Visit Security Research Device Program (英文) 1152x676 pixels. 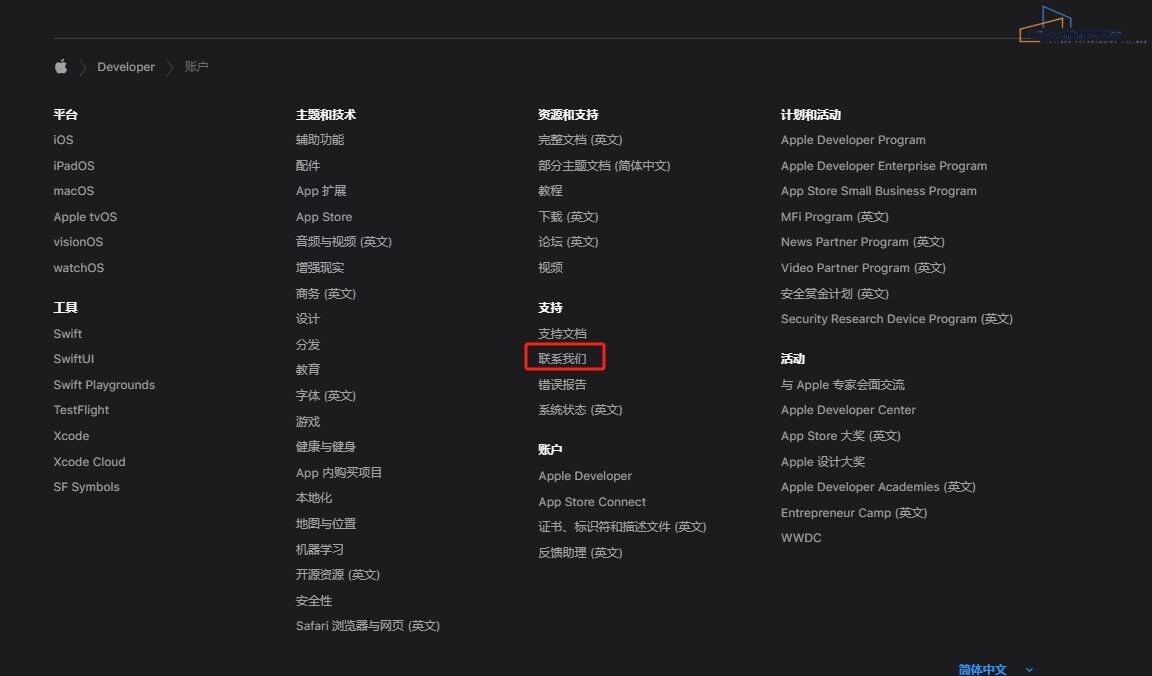coord(896,319)
